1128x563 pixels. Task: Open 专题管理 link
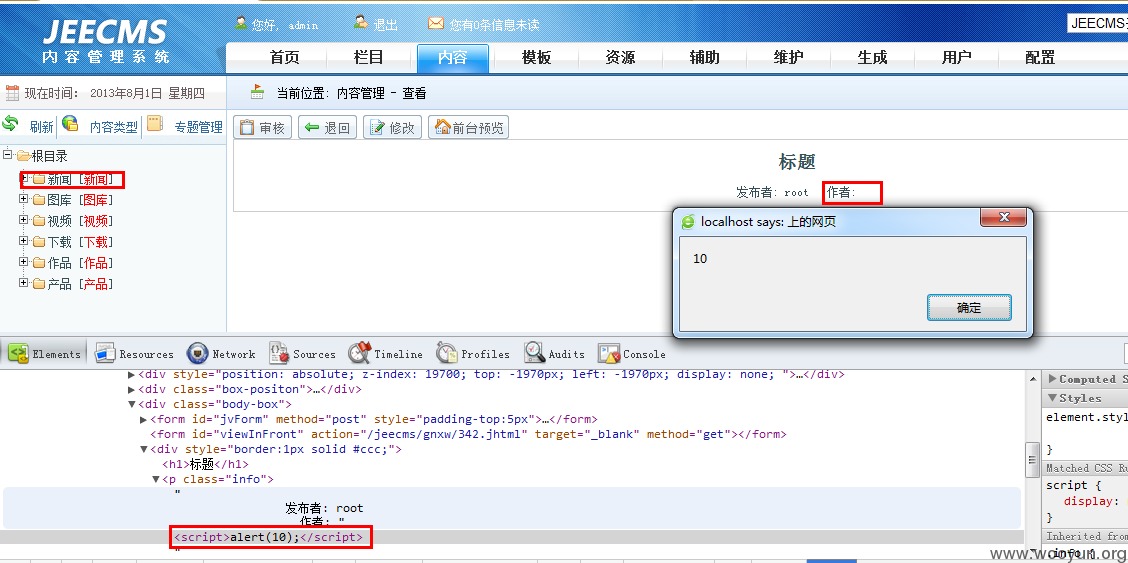pyautogui.click(x=199, y=127)
